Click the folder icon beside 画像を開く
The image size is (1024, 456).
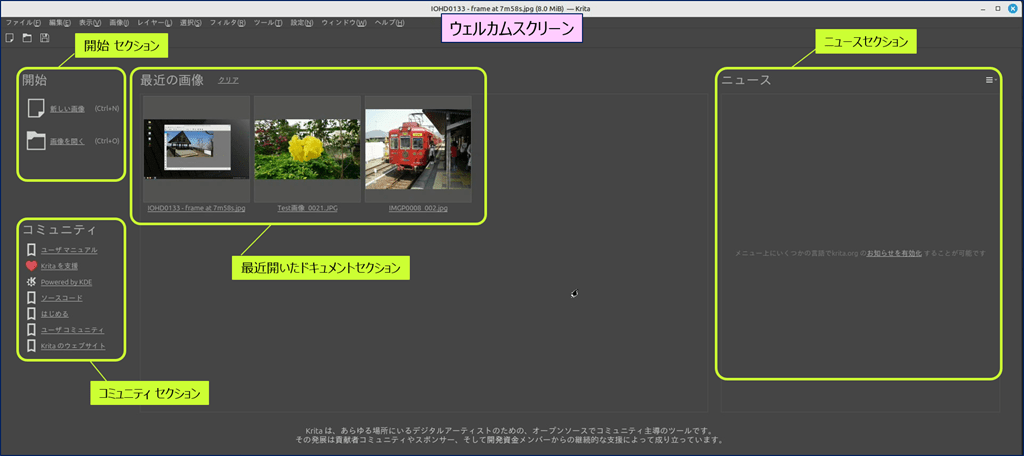(x=36, y=141)
